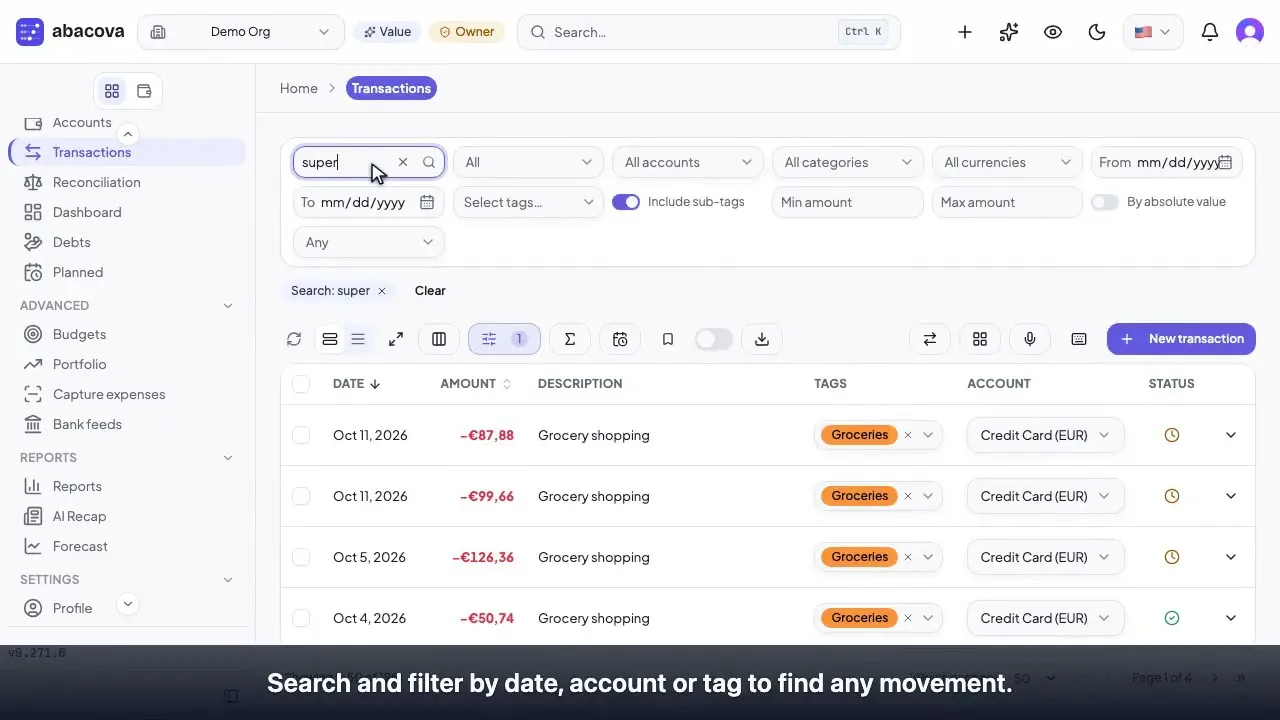The height and width of the screenshot is (720, 1280).
Task: Click Clear to reset filters
Action: [430, 291]
